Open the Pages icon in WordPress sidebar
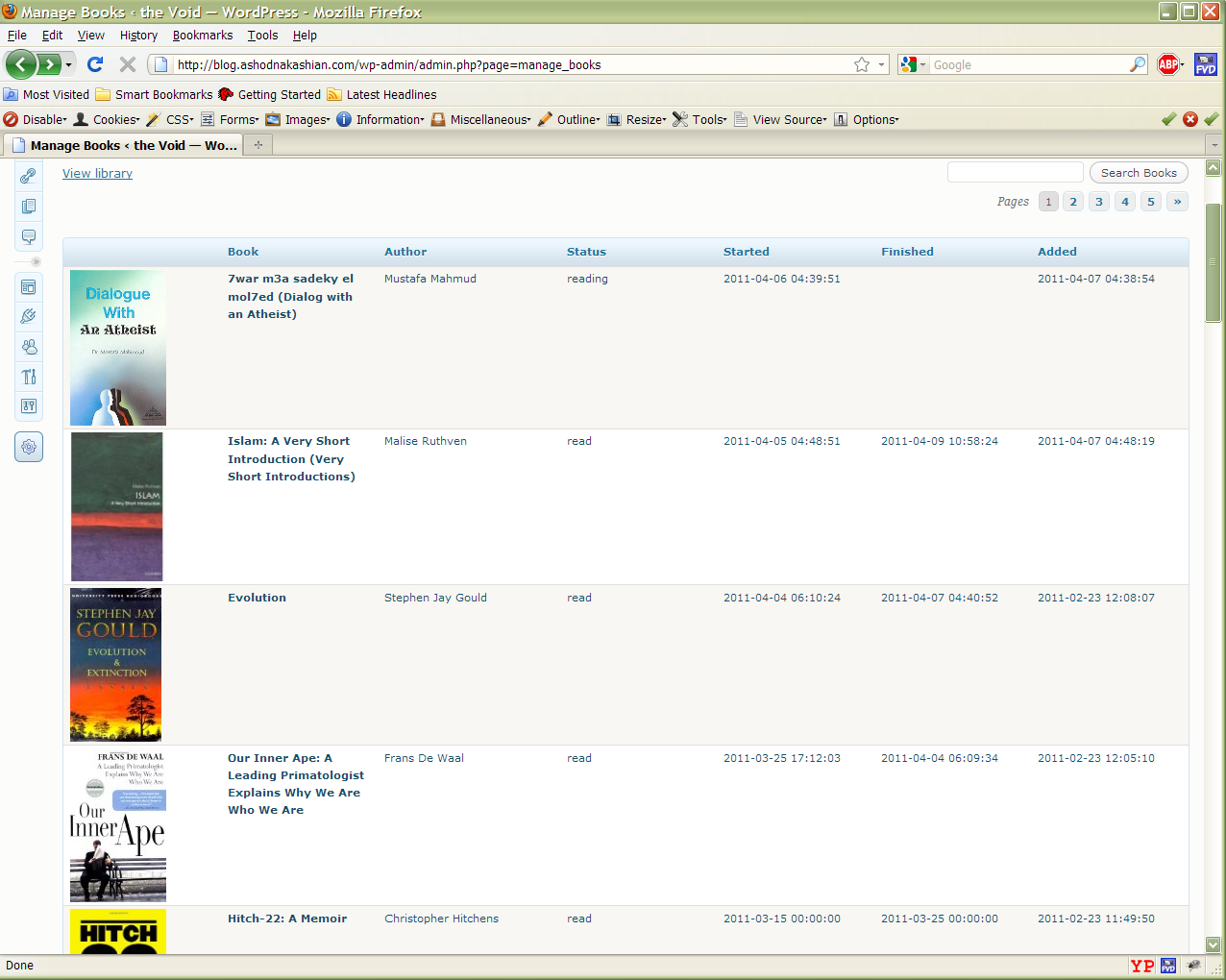 click(29, 207)
